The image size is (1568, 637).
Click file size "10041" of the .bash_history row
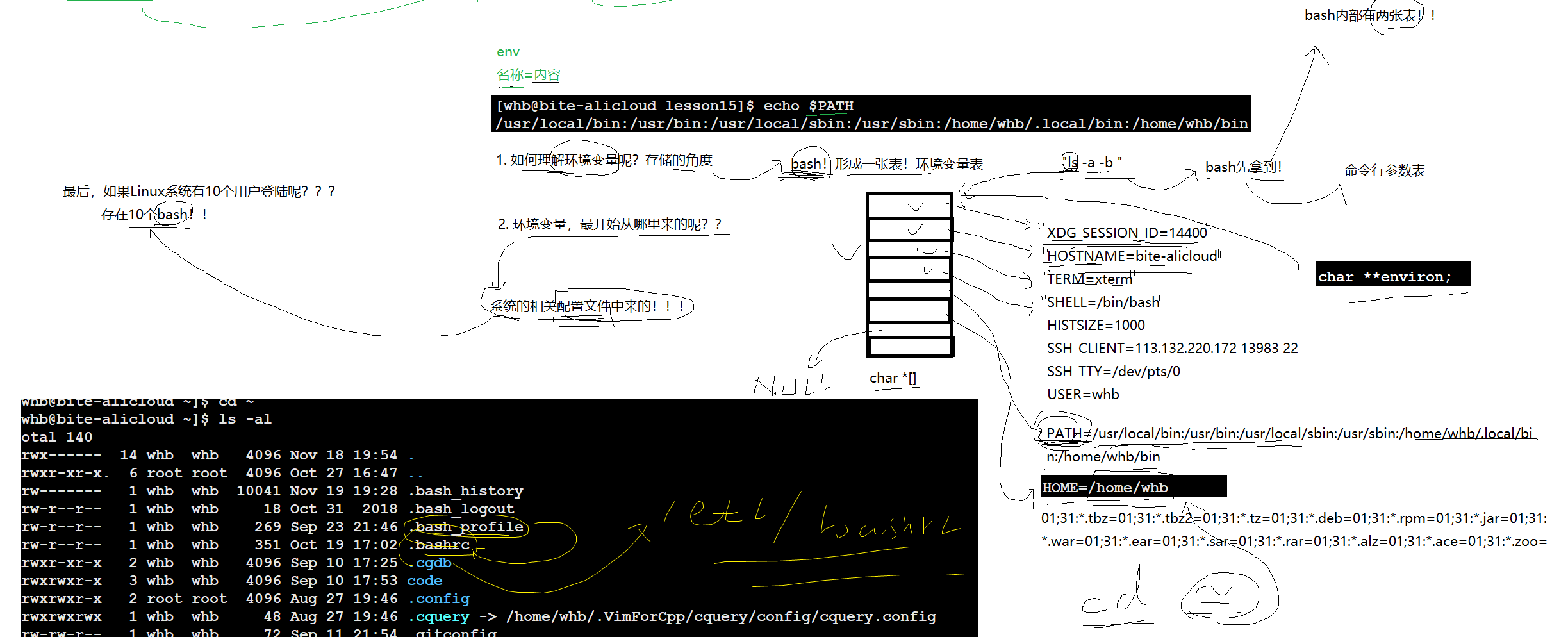[x=259, y=491]
